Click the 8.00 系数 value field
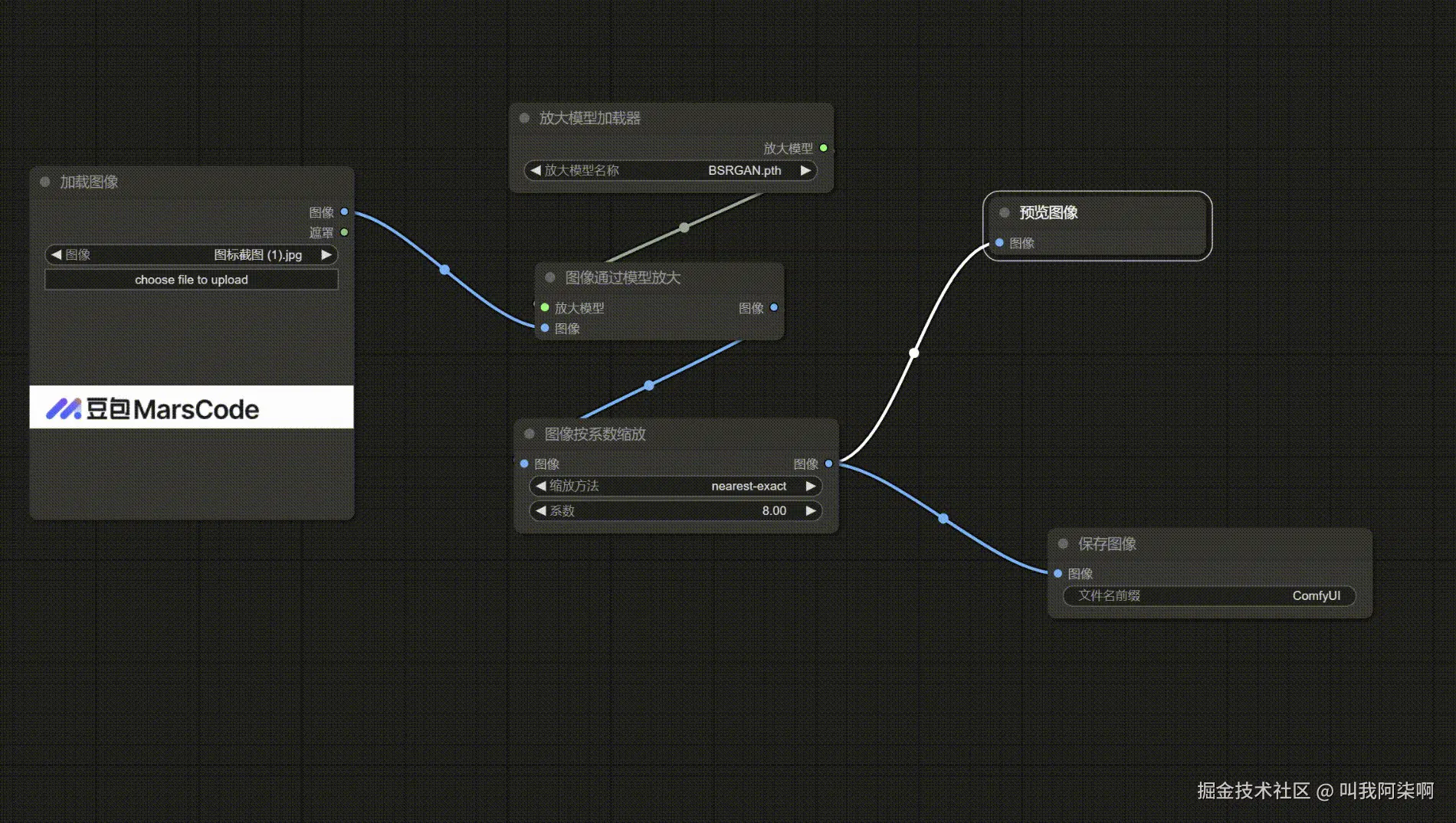The height and width of the screenshot is (823, 1456). (676, 510)
